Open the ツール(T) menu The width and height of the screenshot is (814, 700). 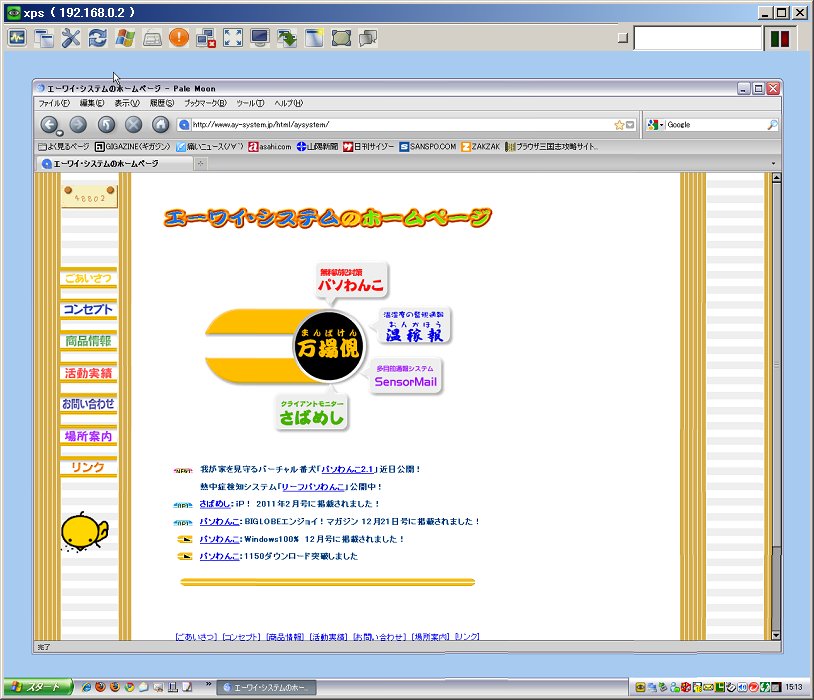point(250,103)
